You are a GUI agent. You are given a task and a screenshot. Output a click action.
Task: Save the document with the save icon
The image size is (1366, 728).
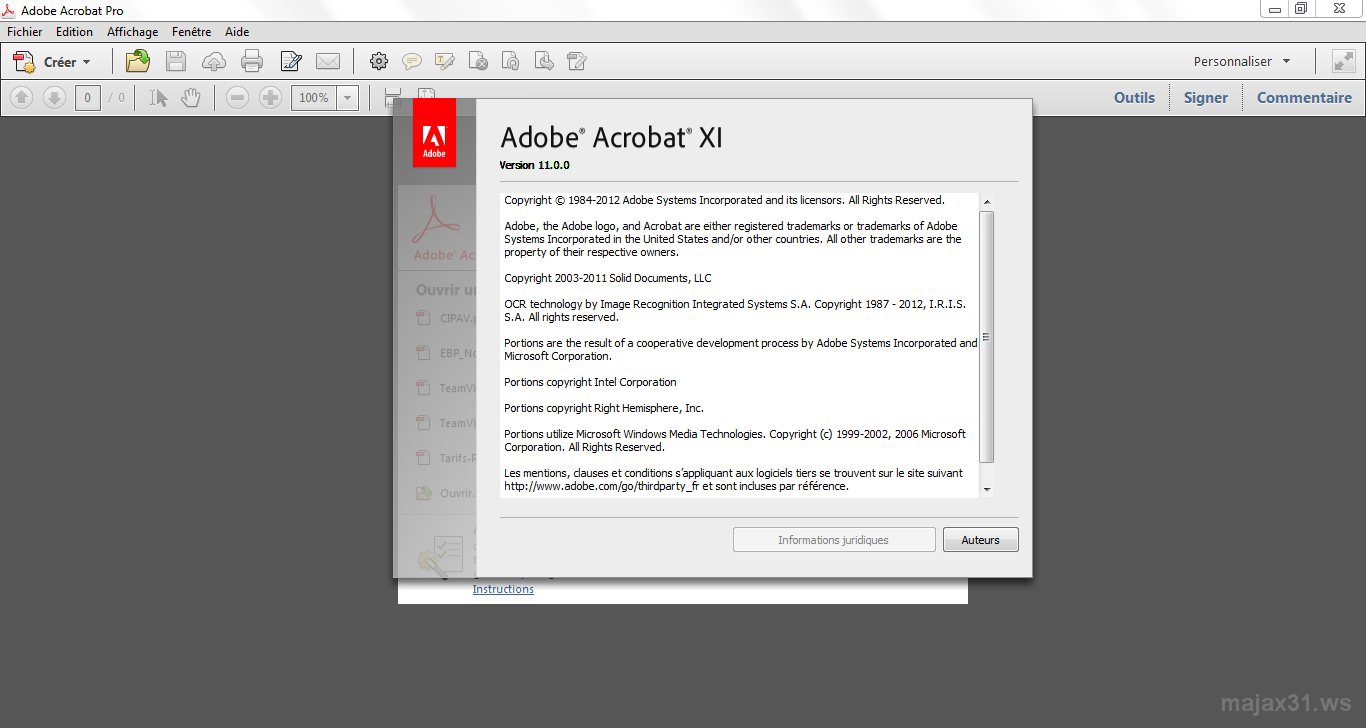[x=175, y=61]
